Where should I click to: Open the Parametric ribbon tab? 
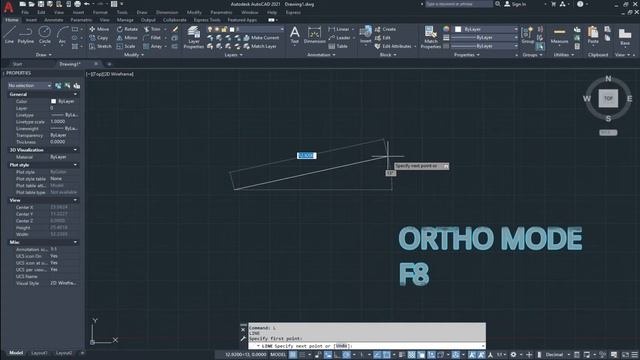(81, 20)
